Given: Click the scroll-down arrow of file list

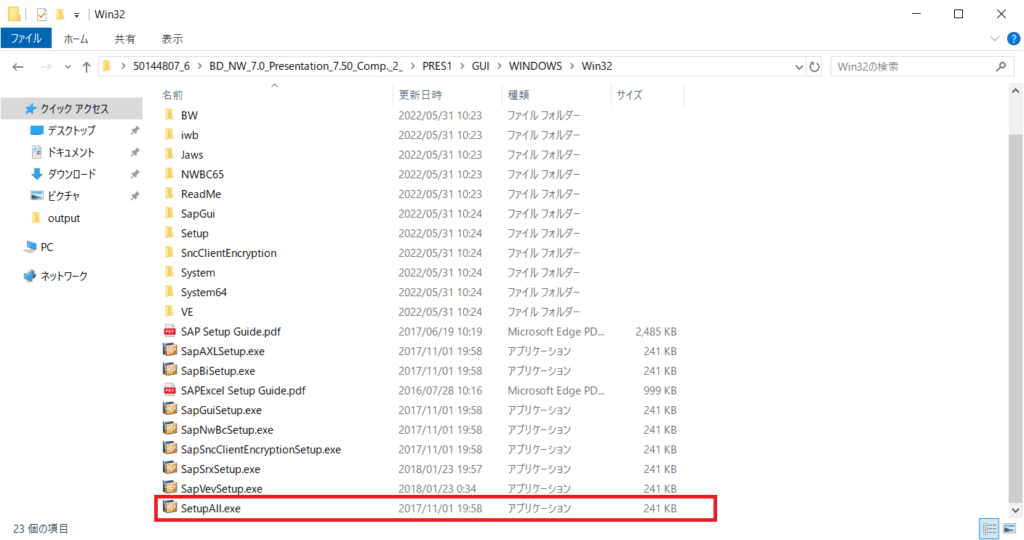Looking at the screenshot, I should click(1015, 511).
